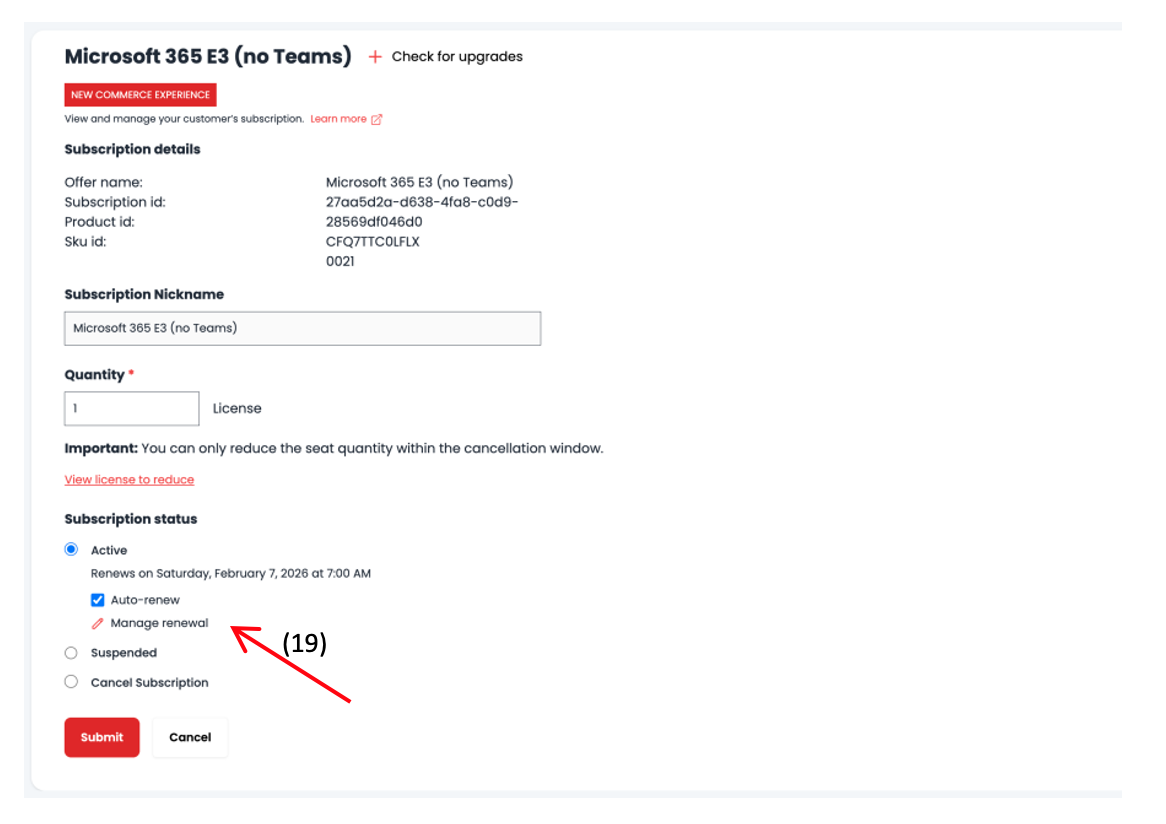
Task: Open the Check for upgrades link
Action: click(x=457, y=57)
